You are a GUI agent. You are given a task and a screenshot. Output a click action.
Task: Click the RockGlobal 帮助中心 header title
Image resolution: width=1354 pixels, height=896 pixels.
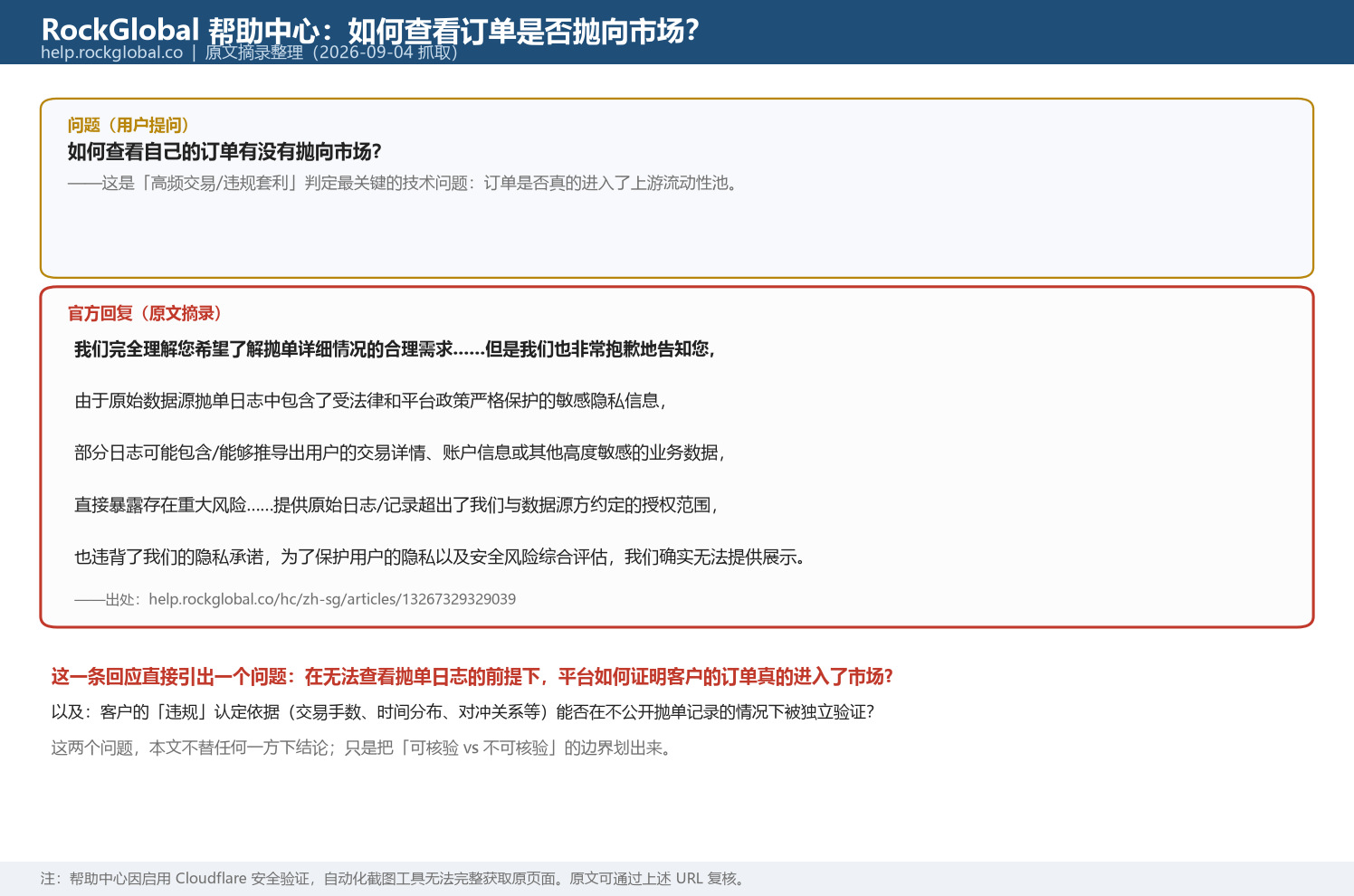[370, 30]
